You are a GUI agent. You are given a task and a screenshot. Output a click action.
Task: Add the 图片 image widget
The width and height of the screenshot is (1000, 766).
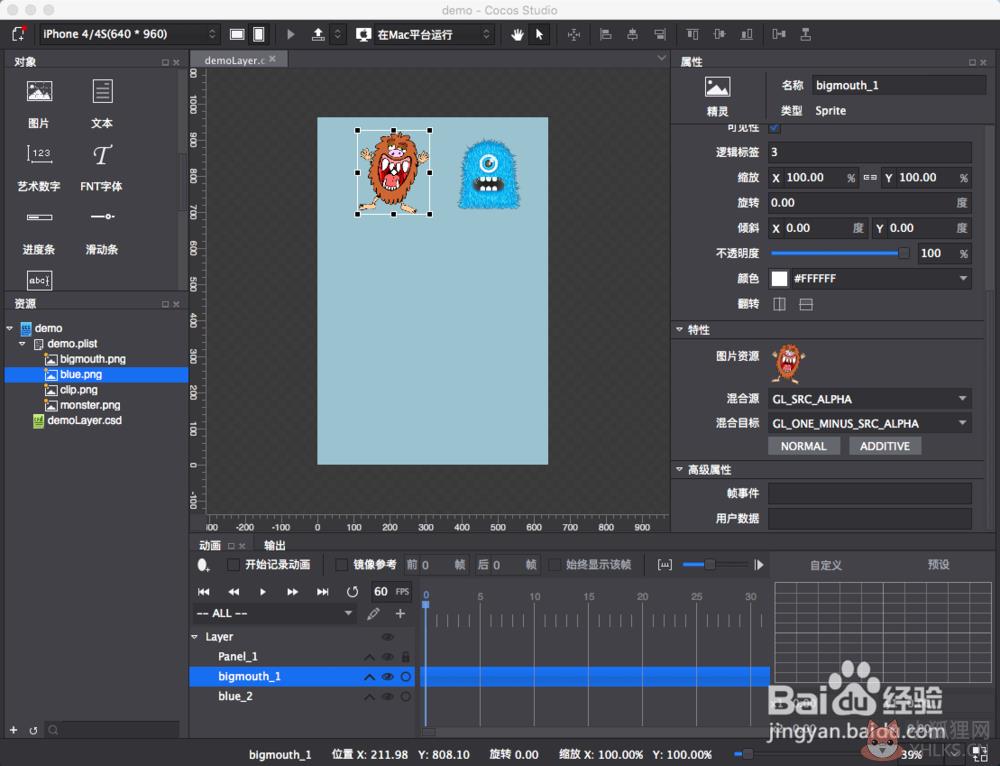[39, 102]
